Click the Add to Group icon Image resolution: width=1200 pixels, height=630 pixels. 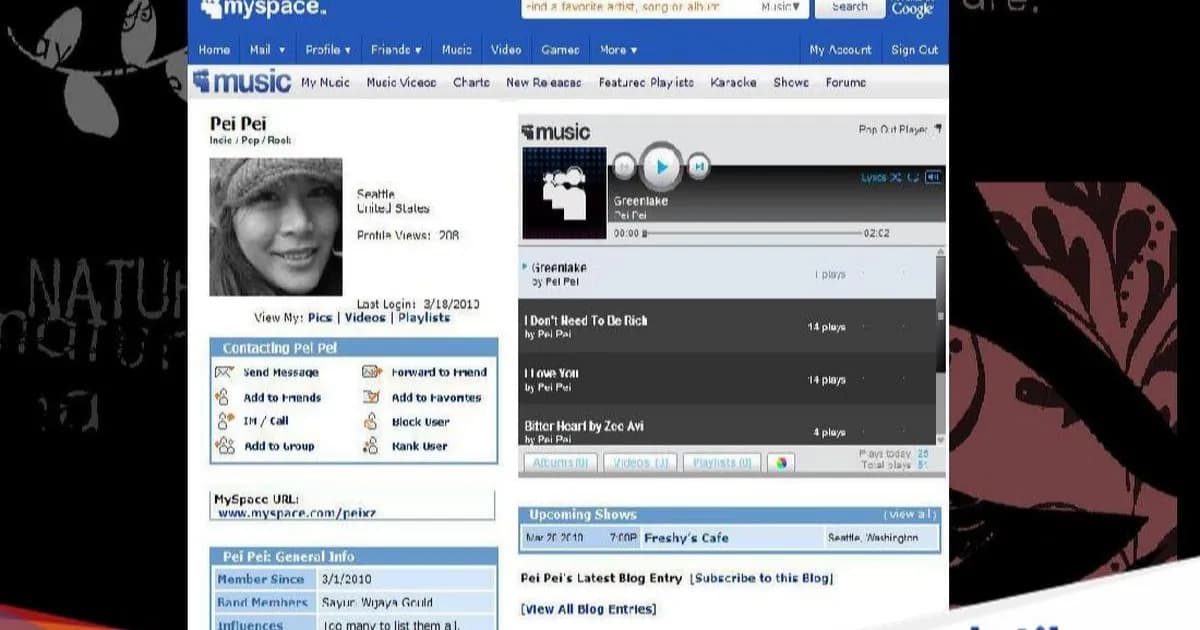coord(225,446)
